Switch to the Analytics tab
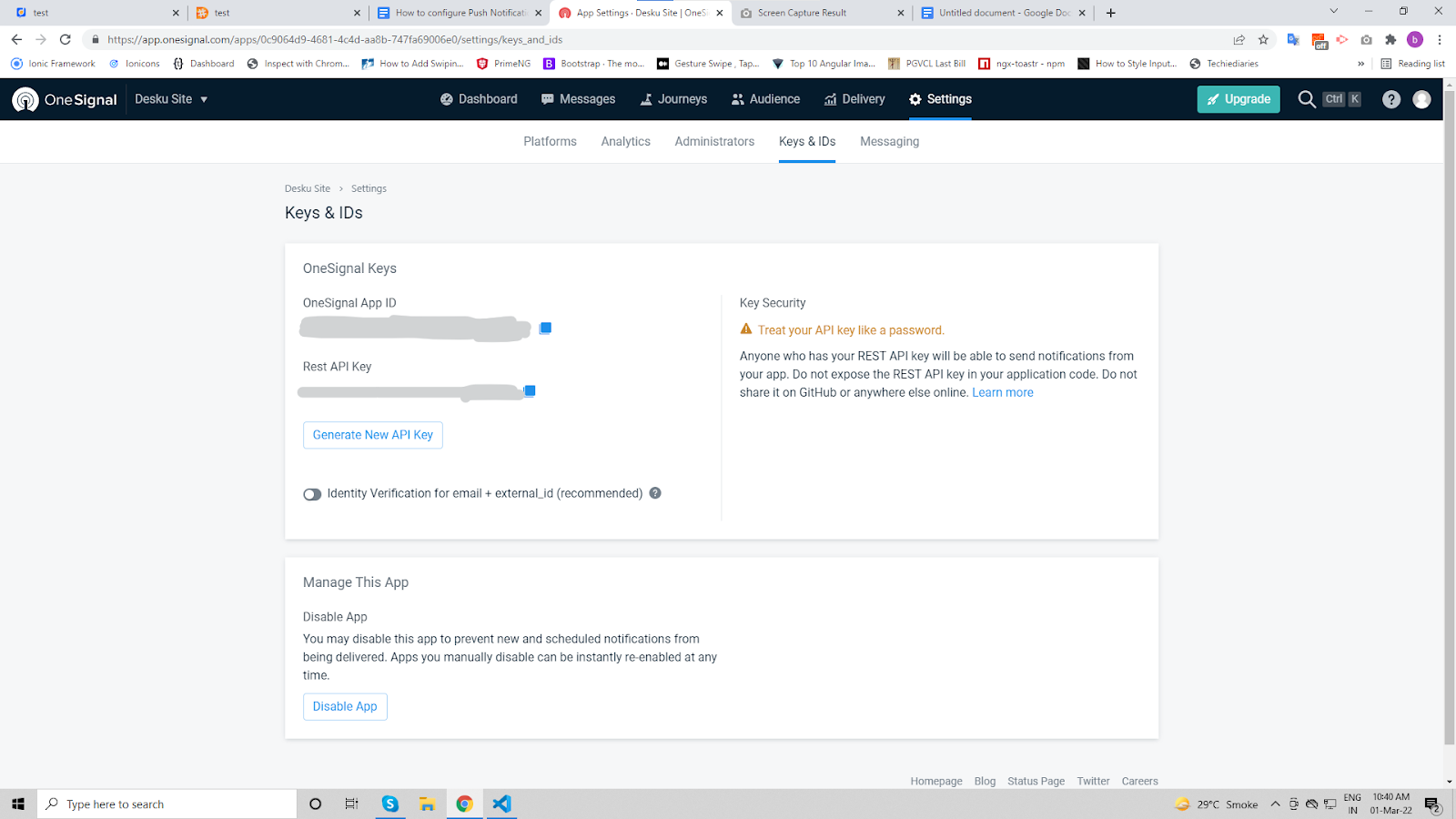This screenshot has width=1456, height=819. pyautogui.click(x=625, y=141)
